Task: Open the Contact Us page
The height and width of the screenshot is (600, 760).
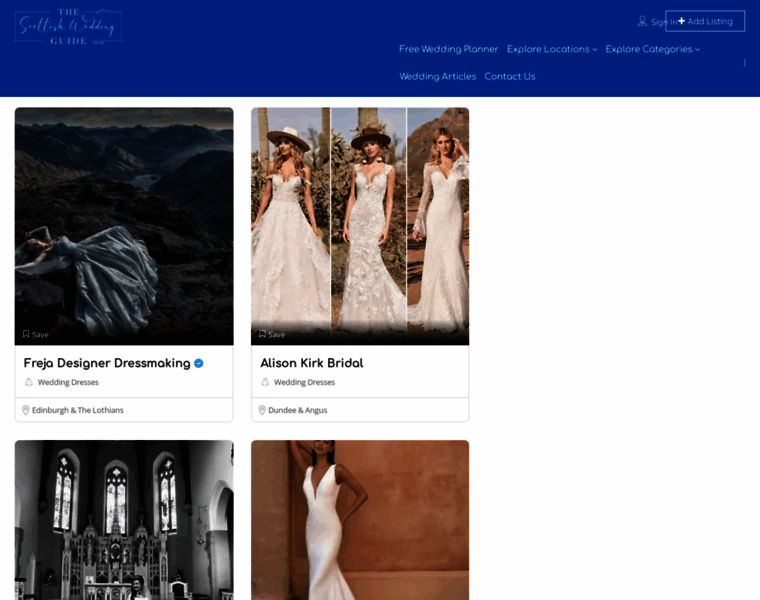Action: 510,77
